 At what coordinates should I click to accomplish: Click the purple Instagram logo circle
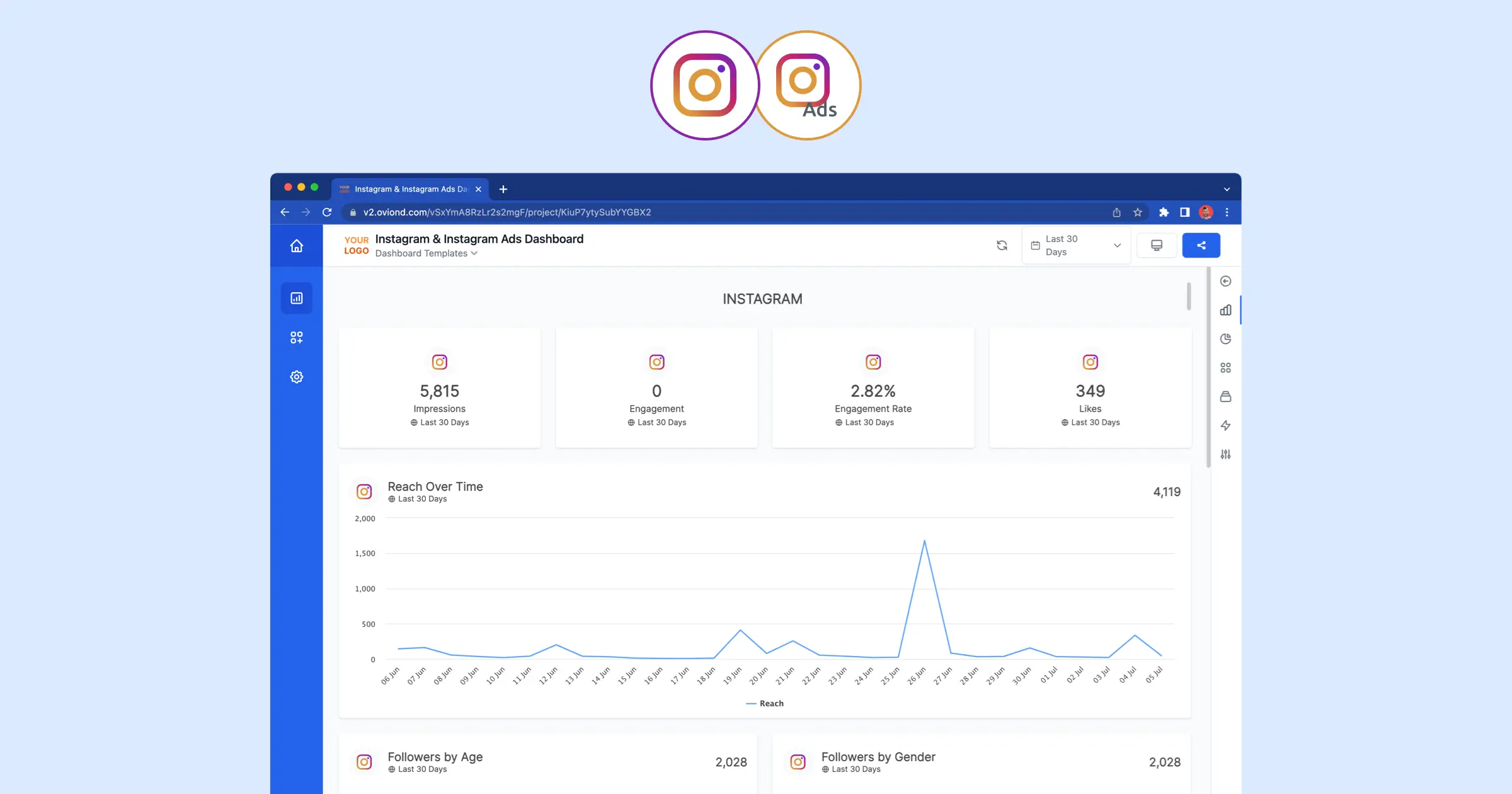(705, 85)
